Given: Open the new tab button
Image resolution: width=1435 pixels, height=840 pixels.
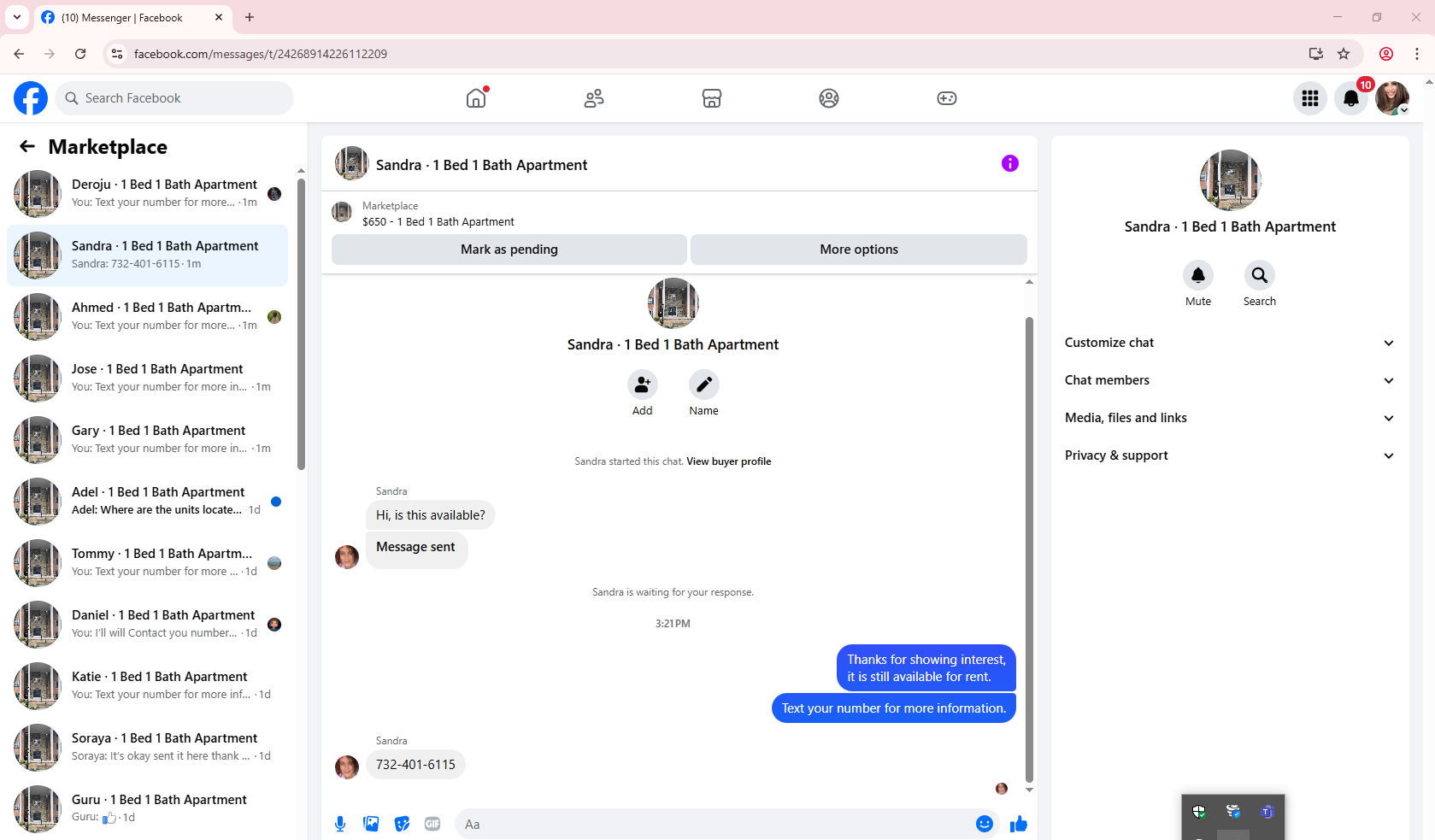Looking at the screenshot, I should [250, 17].
